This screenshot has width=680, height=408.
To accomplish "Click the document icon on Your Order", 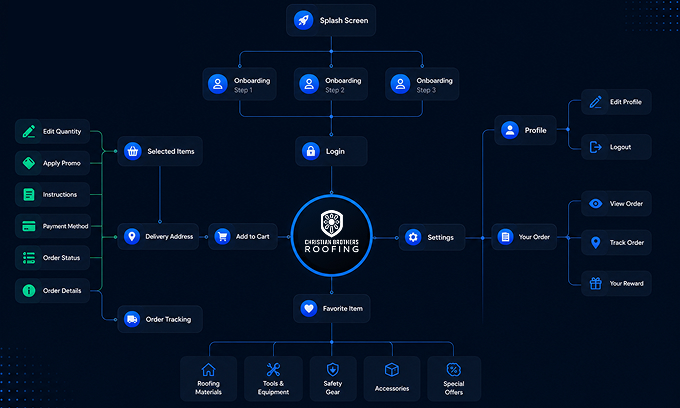I will point(505,237).
